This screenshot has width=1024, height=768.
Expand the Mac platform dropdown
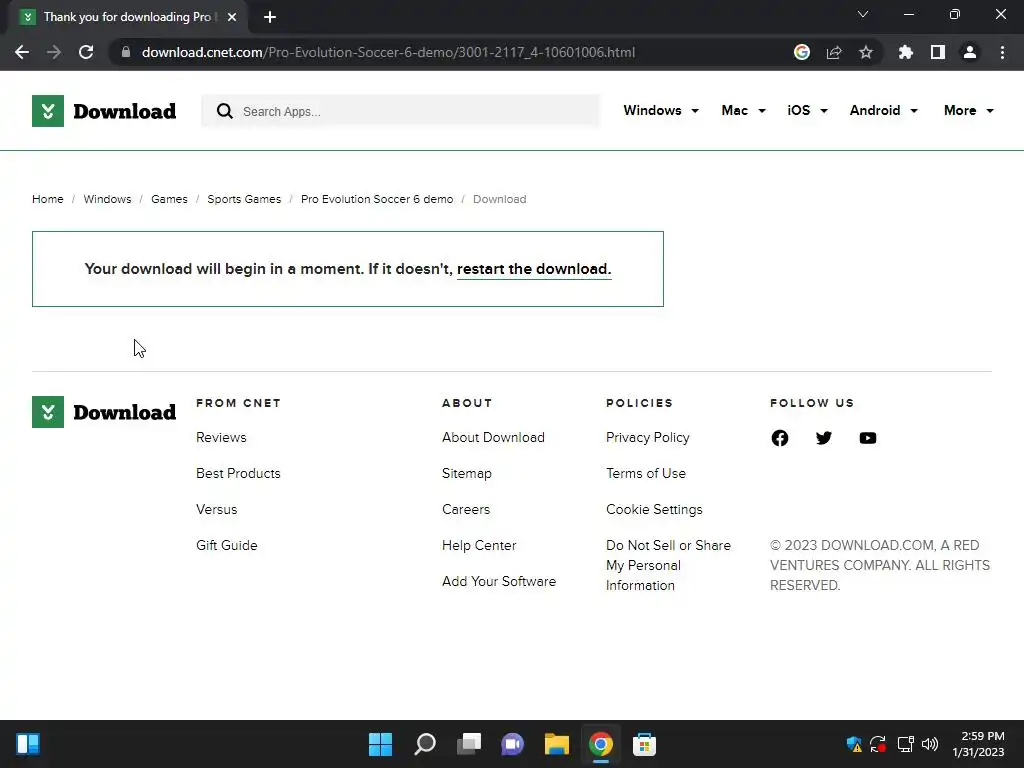[x=743, y=110]
